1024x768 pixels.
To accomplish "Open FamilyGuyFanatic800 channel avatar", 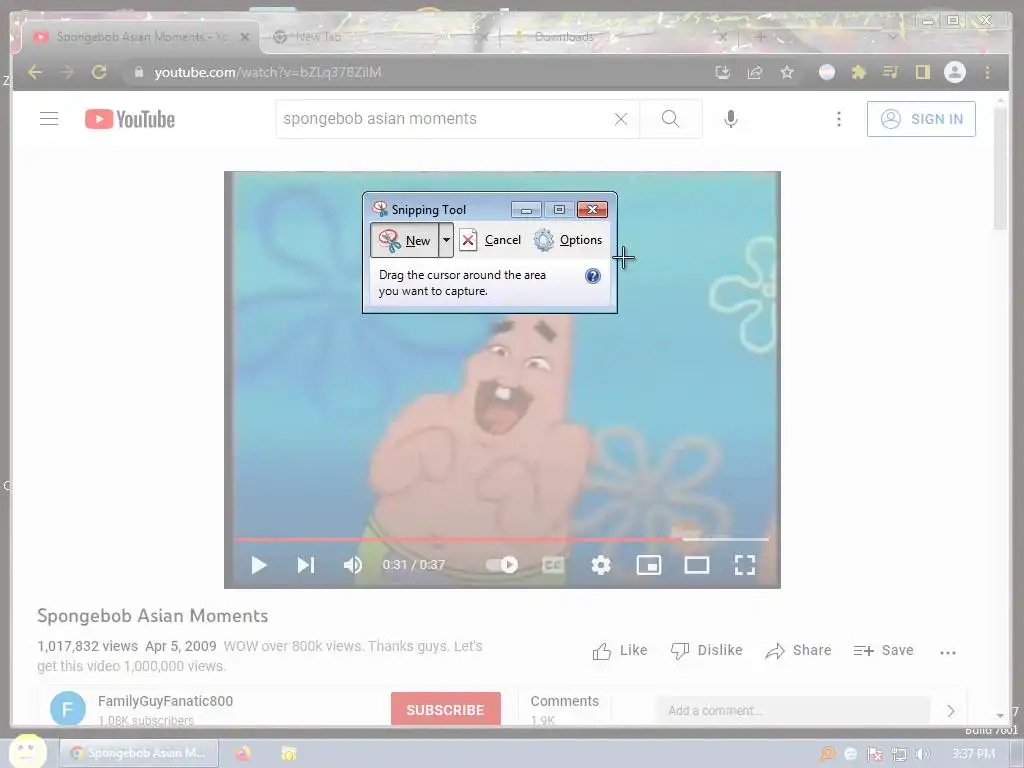I will pyautogui.click(x=68, y=709).
